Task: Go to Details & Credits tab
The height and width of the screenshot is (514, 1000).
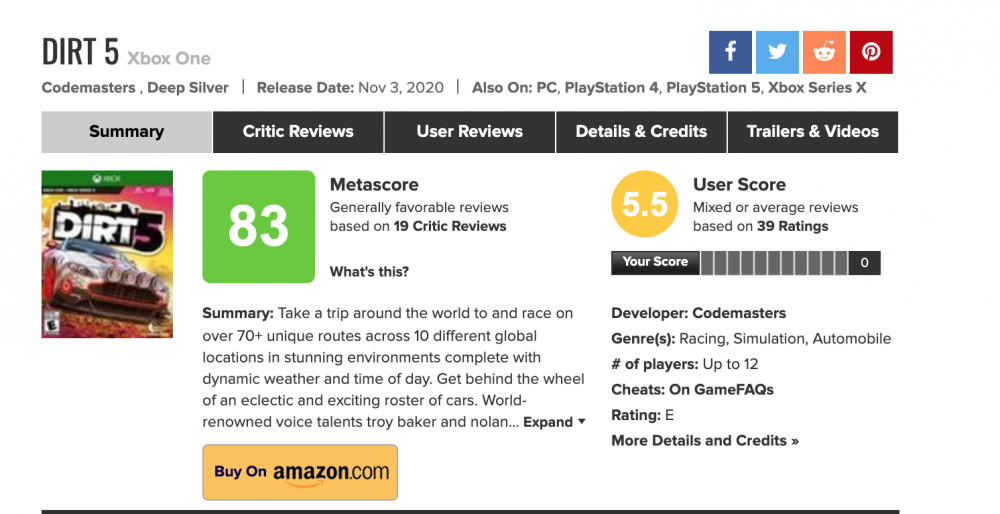Action: pyautogui.click(x=641, y=132)
